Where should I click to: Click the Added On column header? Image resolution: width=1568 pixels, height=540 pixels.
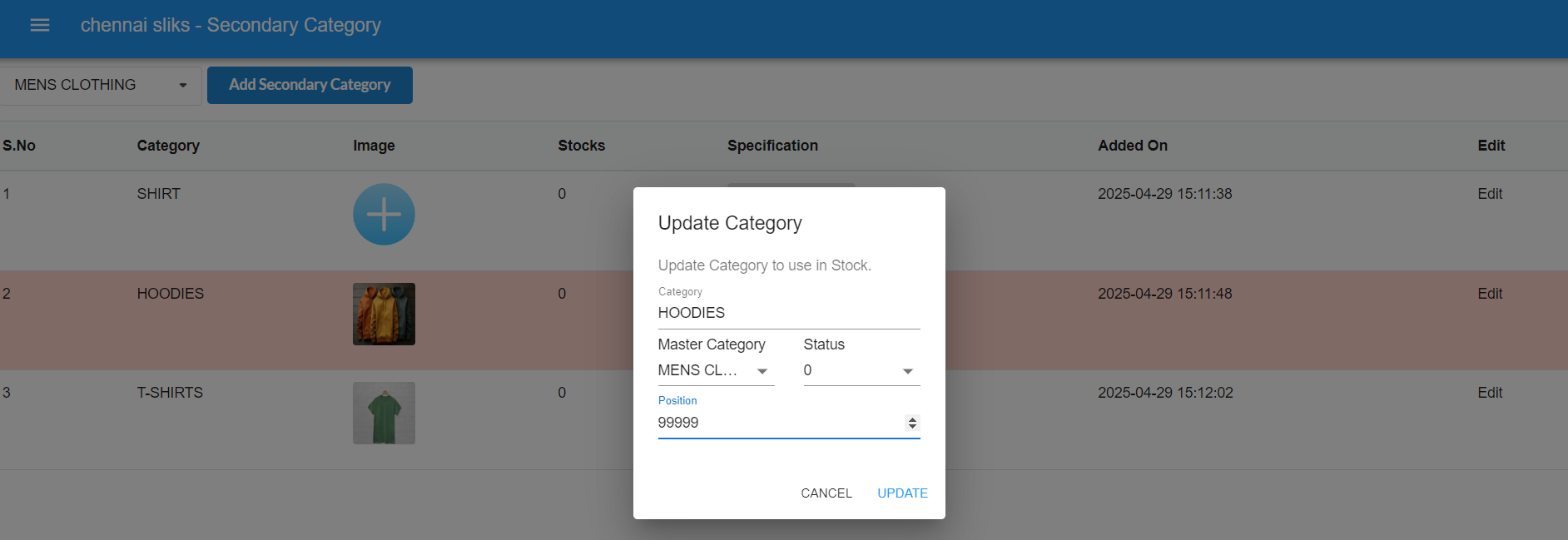[1132, 146]
